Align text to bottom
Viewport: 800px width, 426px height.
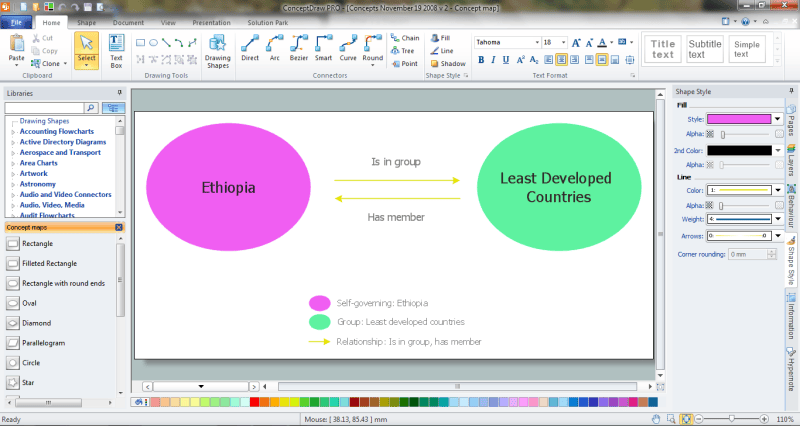tap(615, 60)
